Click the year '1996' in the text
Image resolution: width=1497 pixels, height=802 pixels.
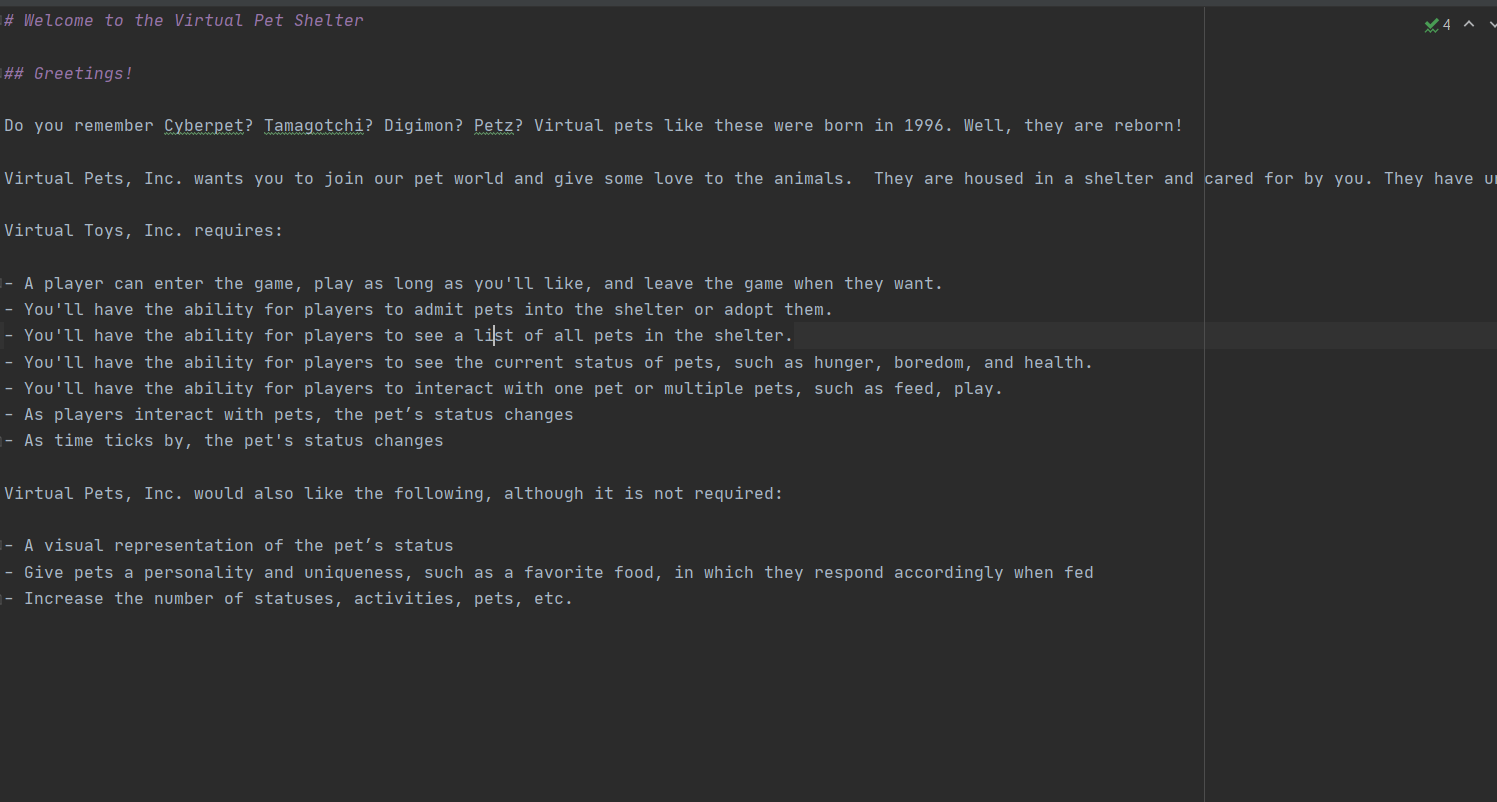924,126
